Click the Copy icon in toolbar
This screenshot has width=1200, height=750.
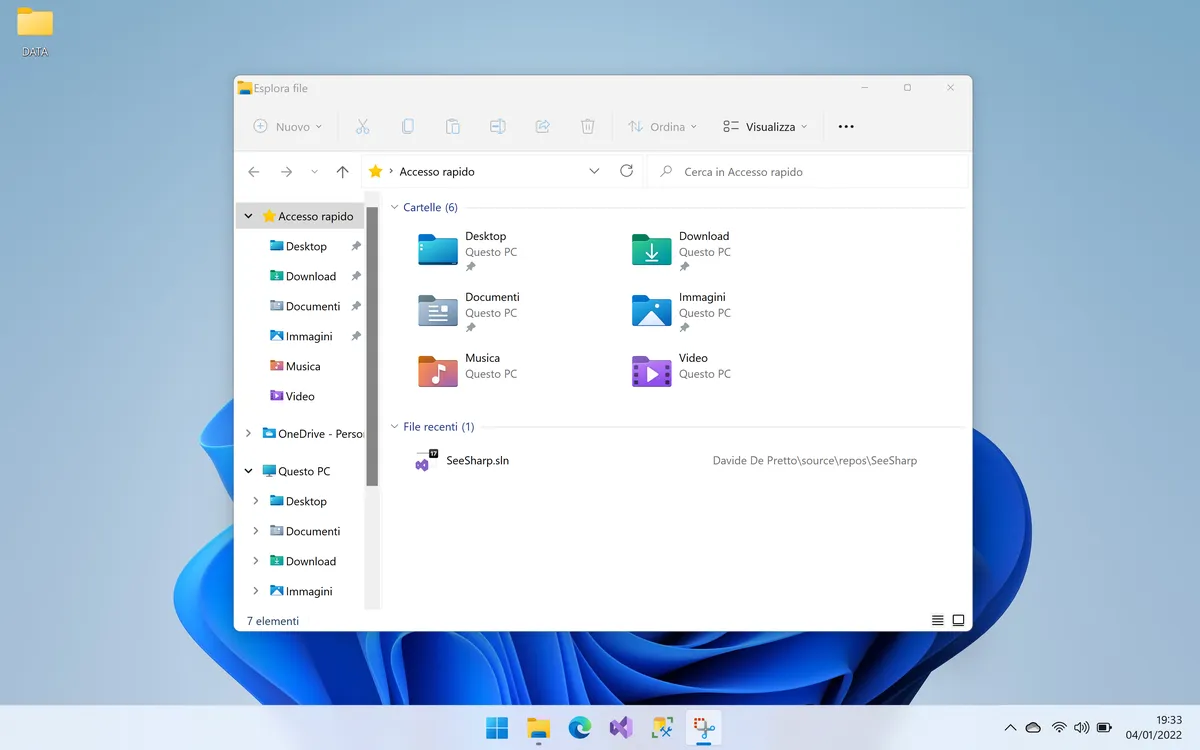tap(407, 127)
